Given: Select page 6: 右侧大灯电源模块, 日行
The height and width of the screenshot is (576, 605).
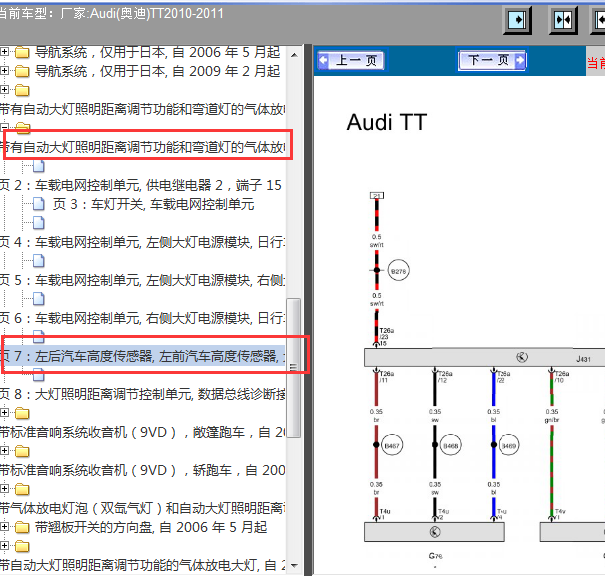Looking at the screenshot, I should coord(142,318).
